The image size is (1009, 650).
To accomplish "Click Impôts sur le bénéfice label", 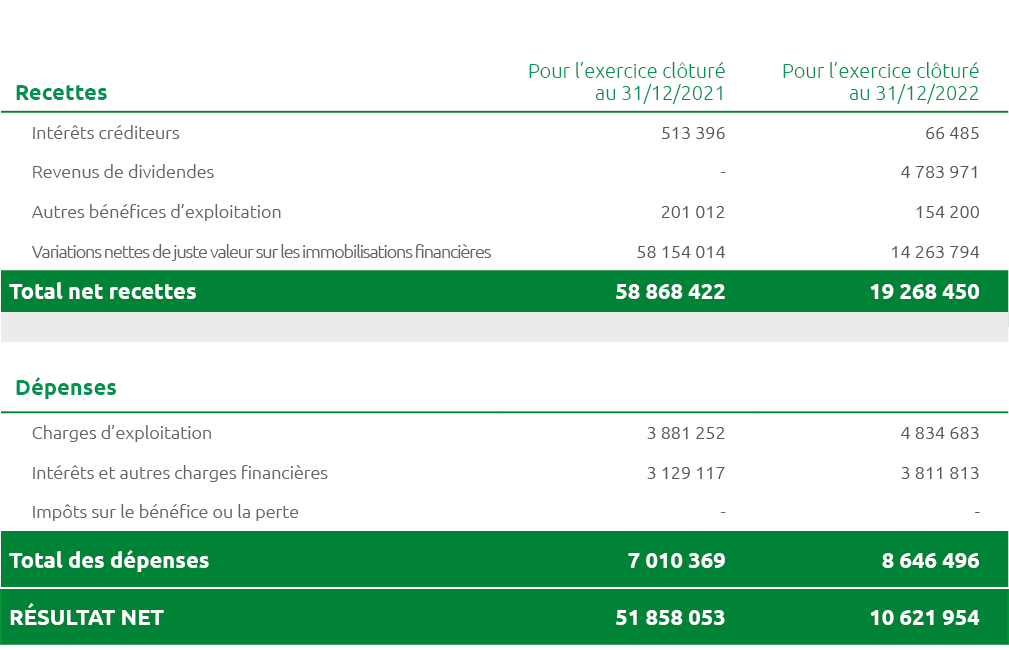I will [165, 513].
